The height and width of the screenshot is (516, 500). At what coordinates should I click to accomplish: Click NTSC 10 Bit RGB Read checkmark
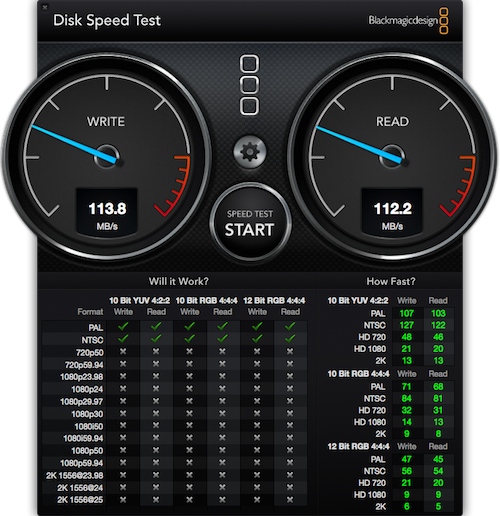point(222,339)
